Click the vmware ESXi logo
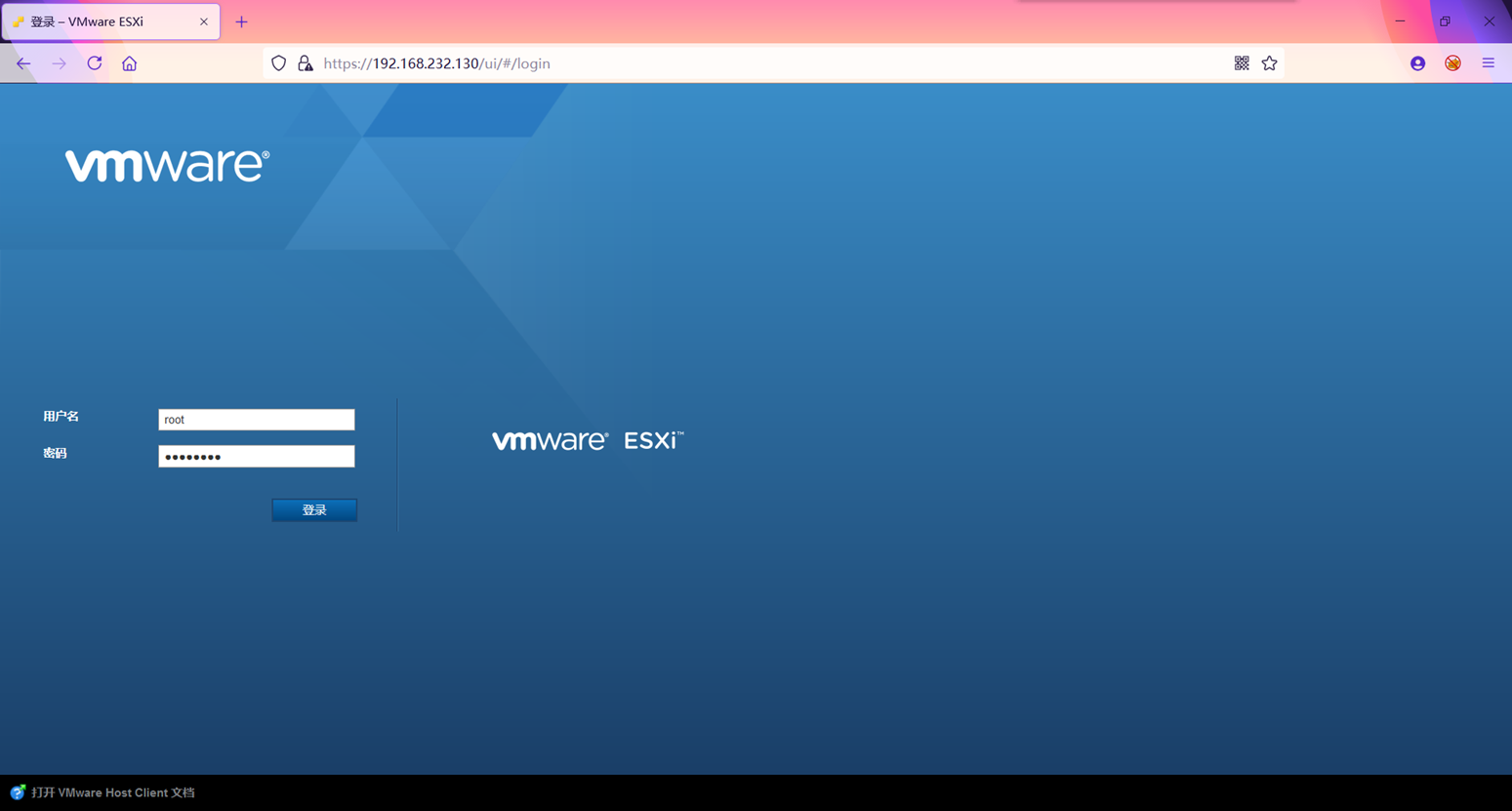This screenshot has width=1512, height=811. pyautogui.click(x=588, y=440)
